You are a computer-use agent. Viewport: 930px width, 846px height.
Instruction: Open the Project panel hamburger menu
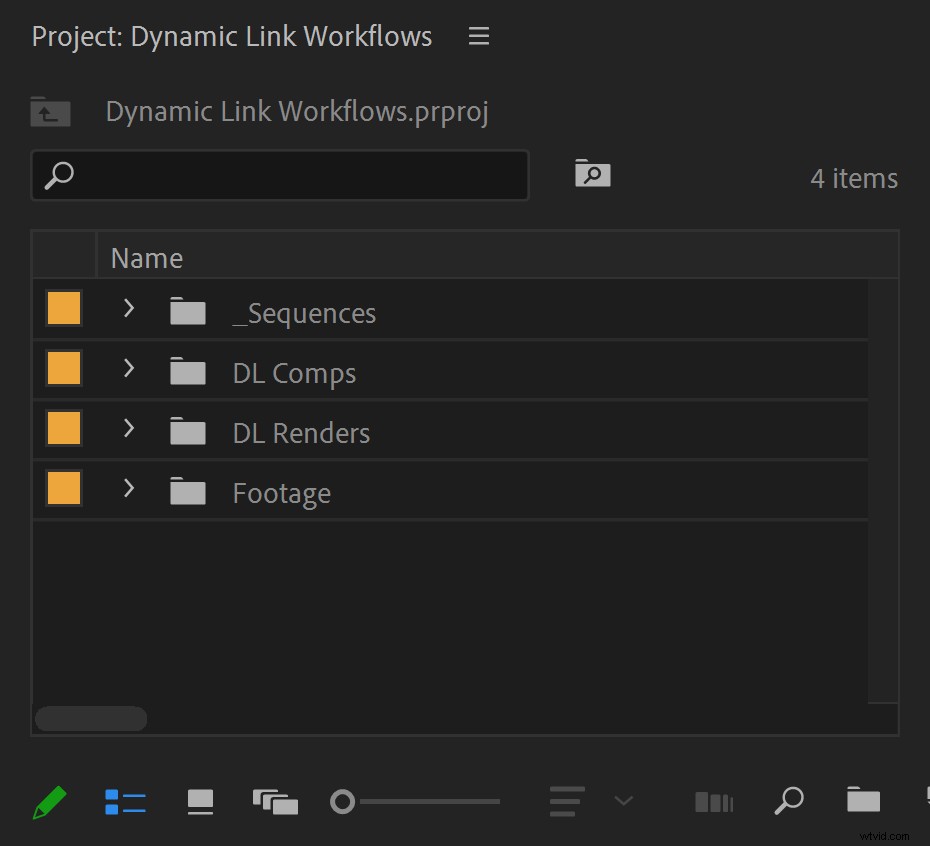coord(478,36)
